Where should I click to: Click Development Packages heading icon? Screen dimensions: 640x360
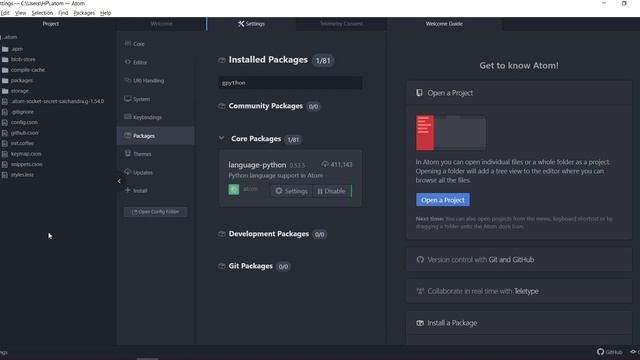tap(222, 234)
